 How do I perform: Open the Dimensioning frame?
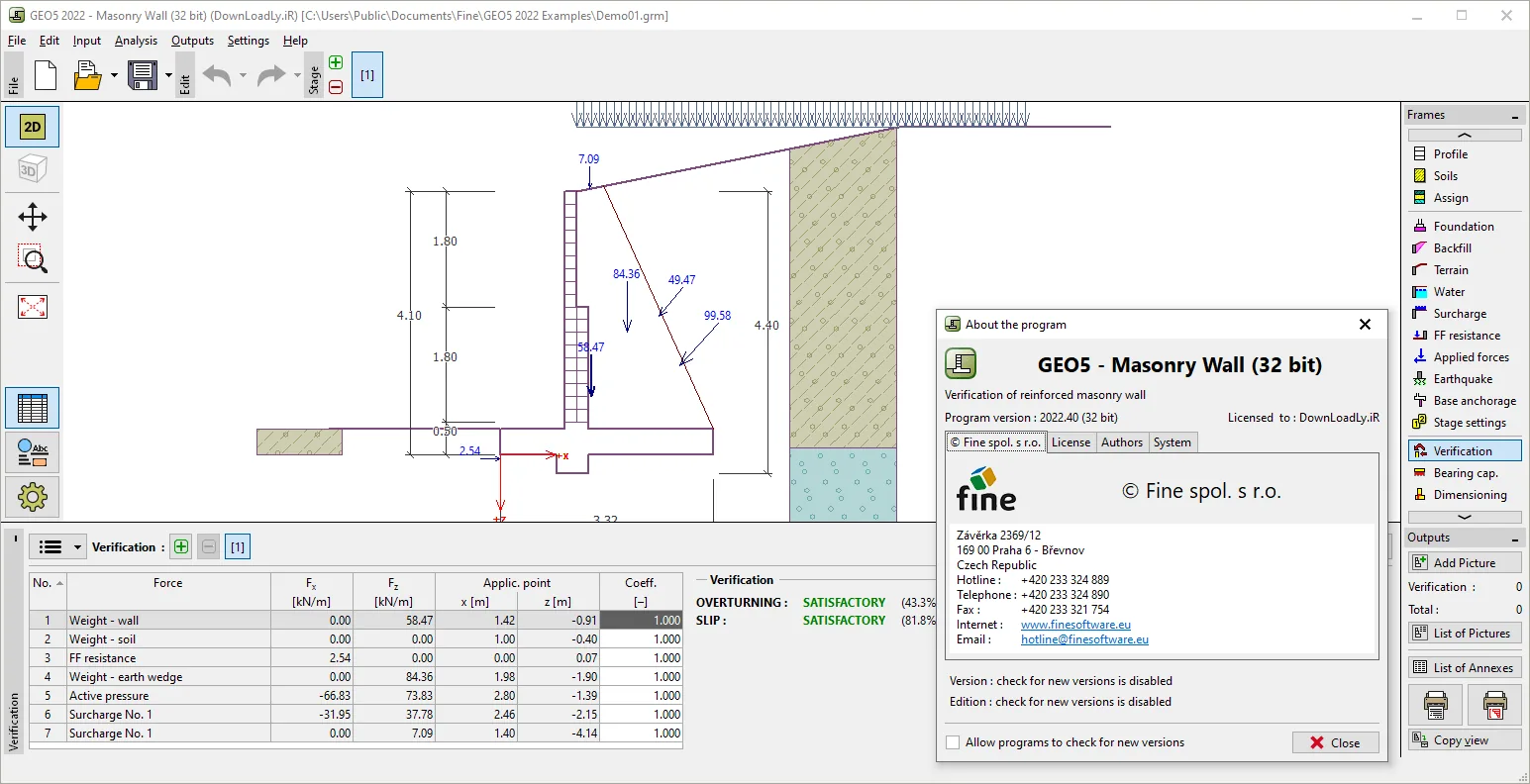pos(1464,494)
